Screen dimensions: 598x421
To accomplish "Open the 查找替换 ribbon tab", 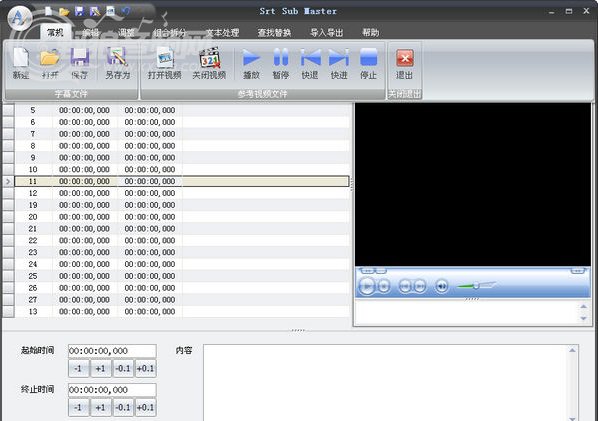I will [x=274, y=33].
